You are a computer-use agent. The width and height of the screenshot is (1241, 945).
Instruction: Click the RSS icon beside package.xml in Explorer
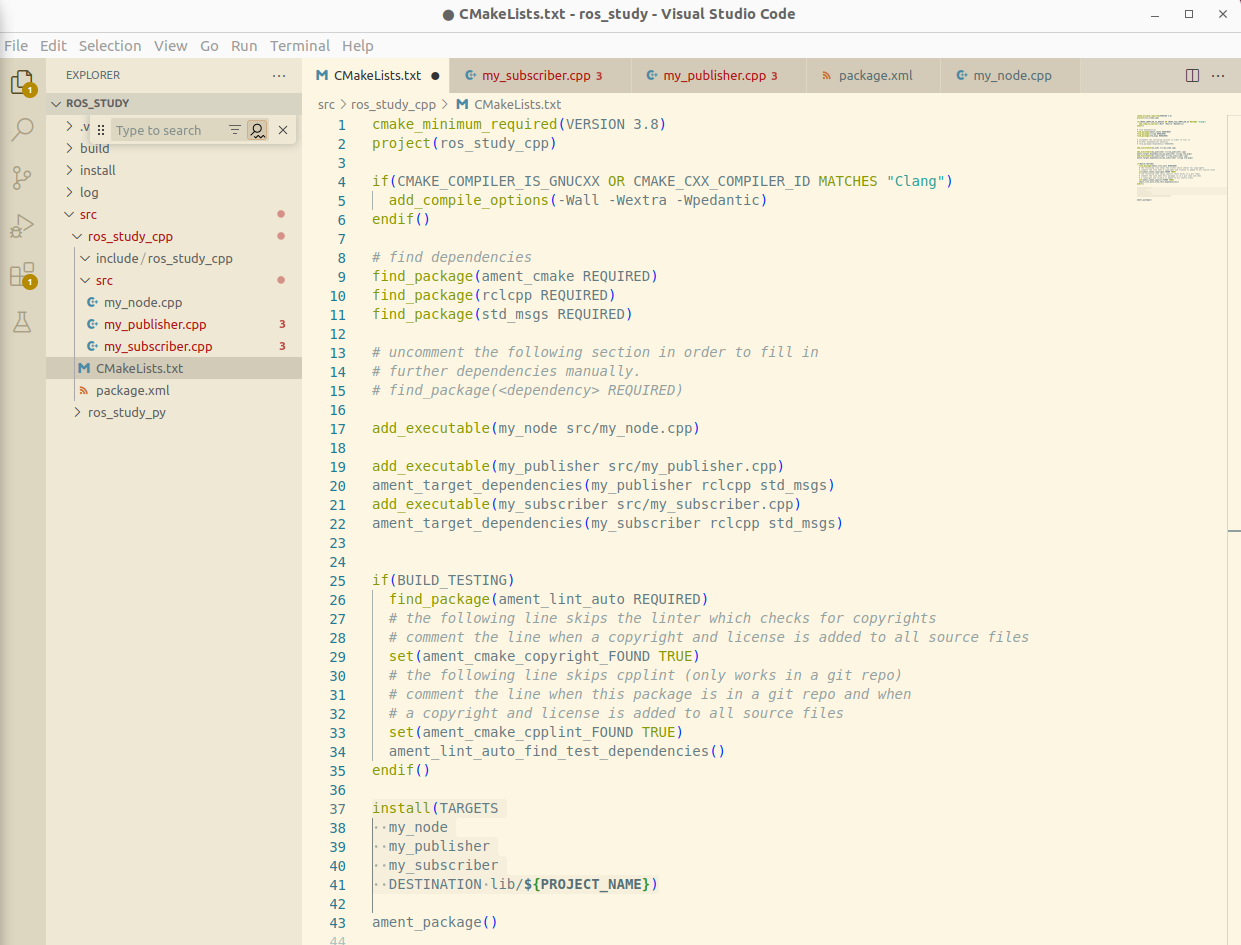85,390
